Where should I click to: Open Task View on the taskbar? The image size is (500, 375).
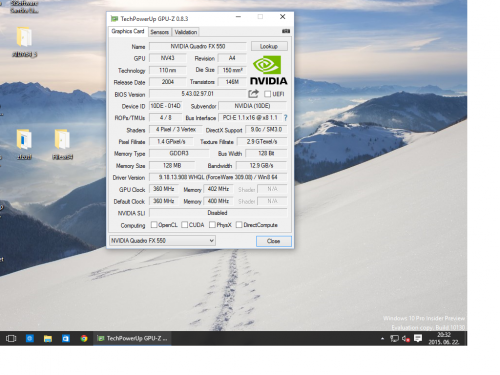[x=11, y=338]
